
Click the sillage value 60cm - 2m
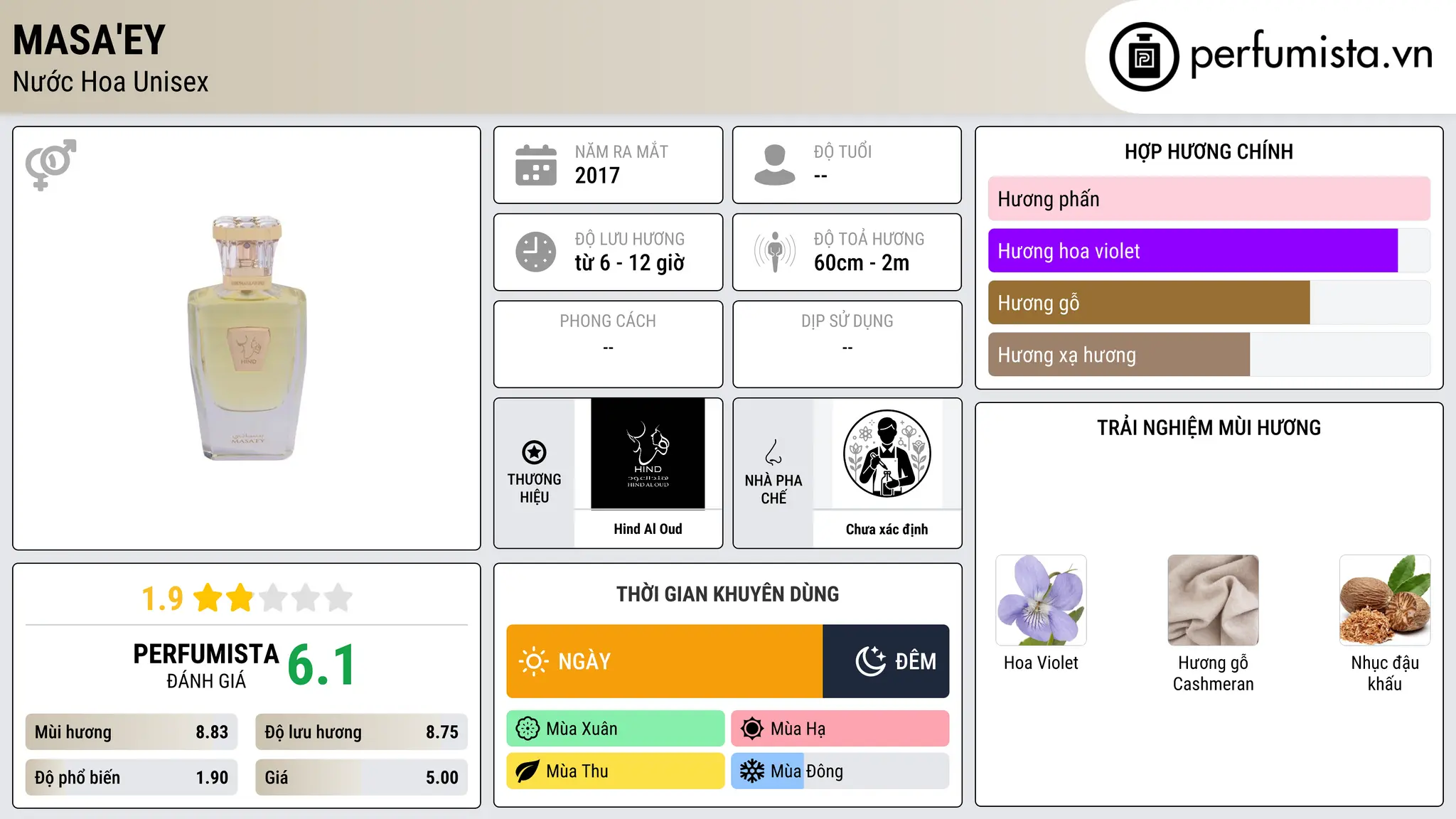tap(862, 263)
